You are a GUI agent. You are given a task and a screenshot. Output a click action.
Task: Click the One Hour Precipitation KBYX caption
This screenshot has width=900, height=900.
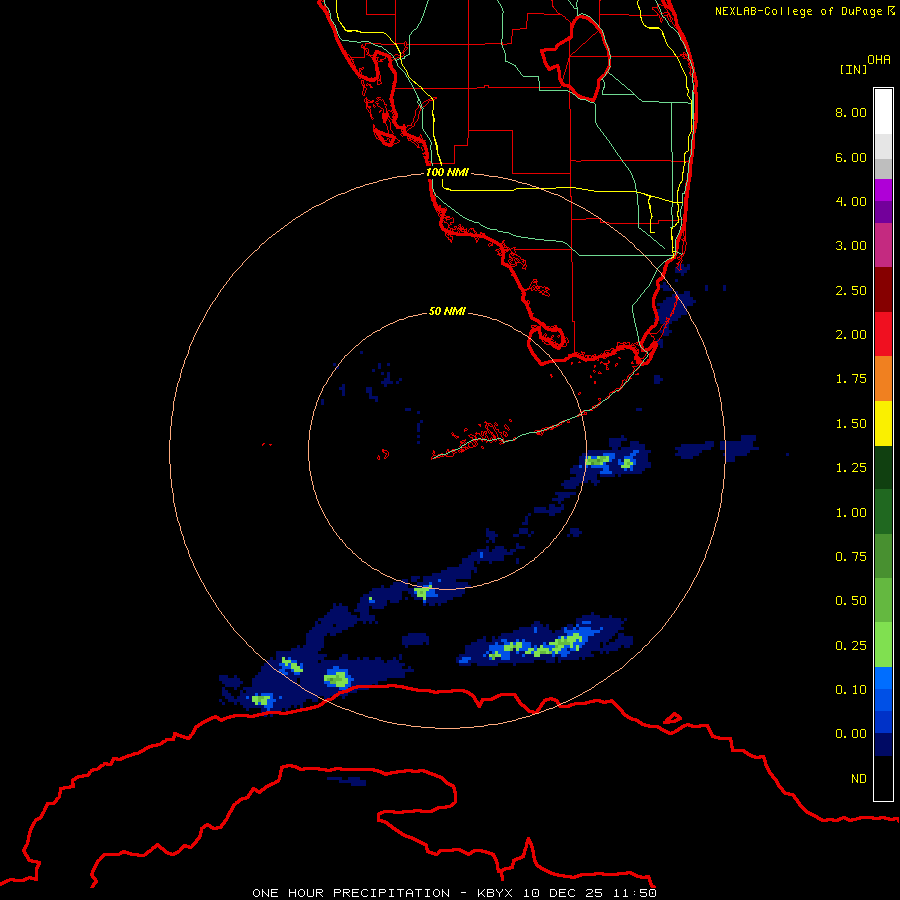pyautogui.click(x=454, y=893)
